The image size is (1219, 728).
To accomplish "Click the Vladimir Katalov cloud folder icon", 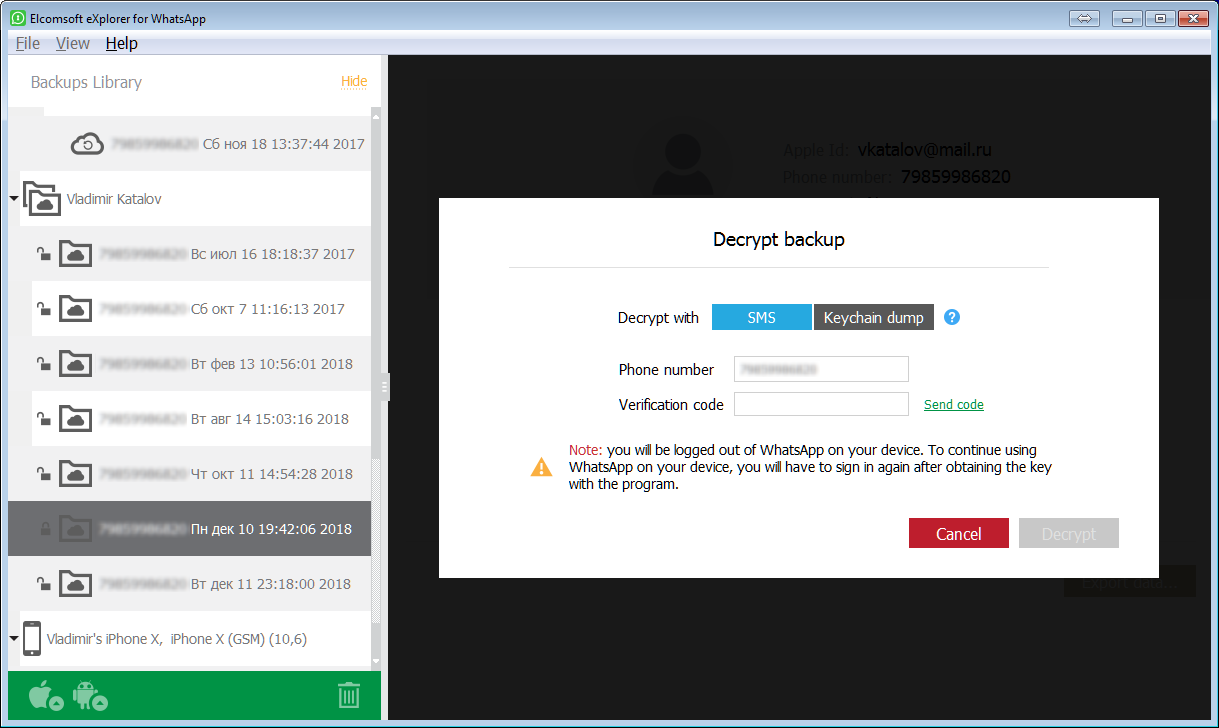I will (x=41, y=198).
